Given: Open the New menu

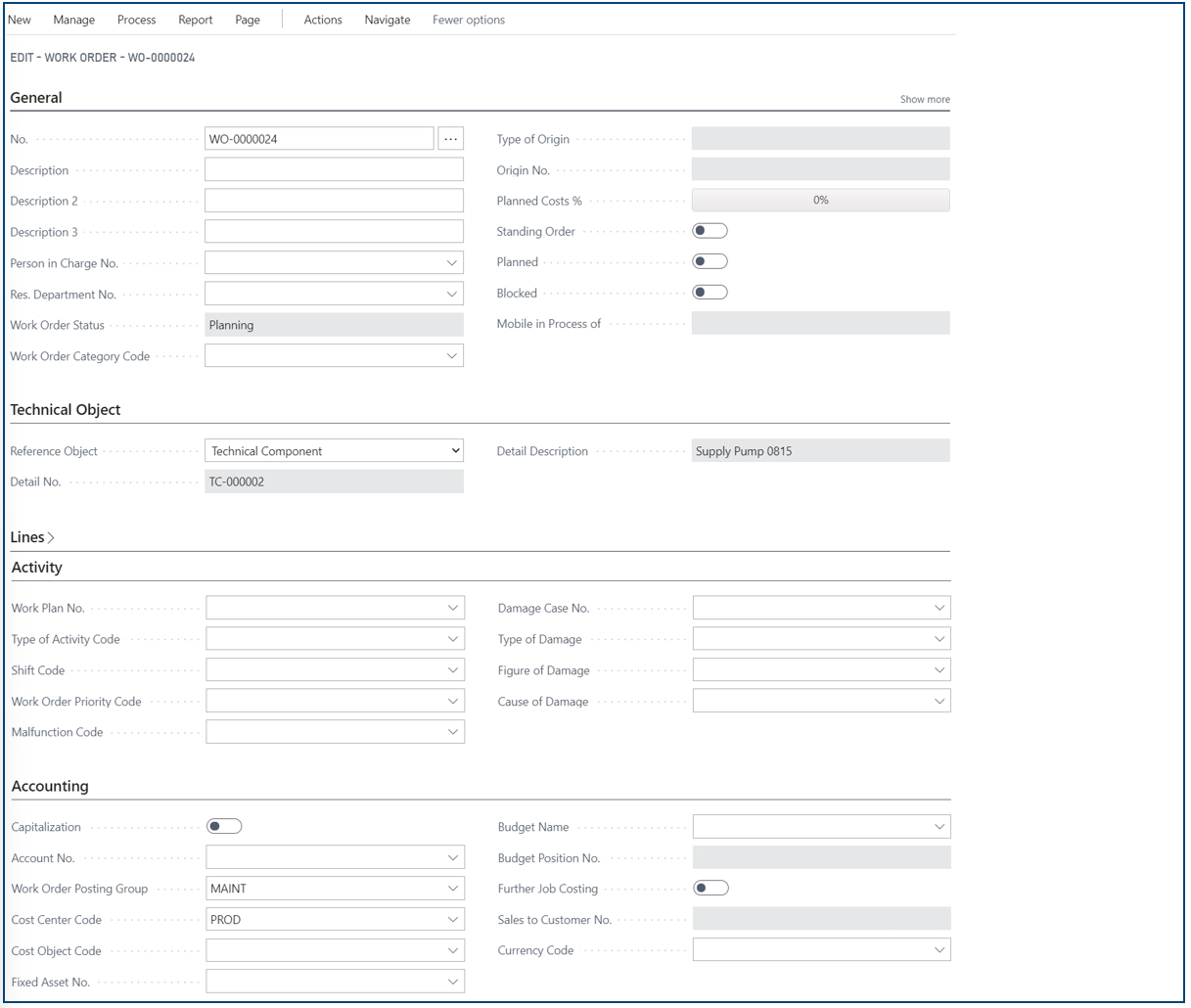Looking at the screenshot, I should (x=20, y=20).
